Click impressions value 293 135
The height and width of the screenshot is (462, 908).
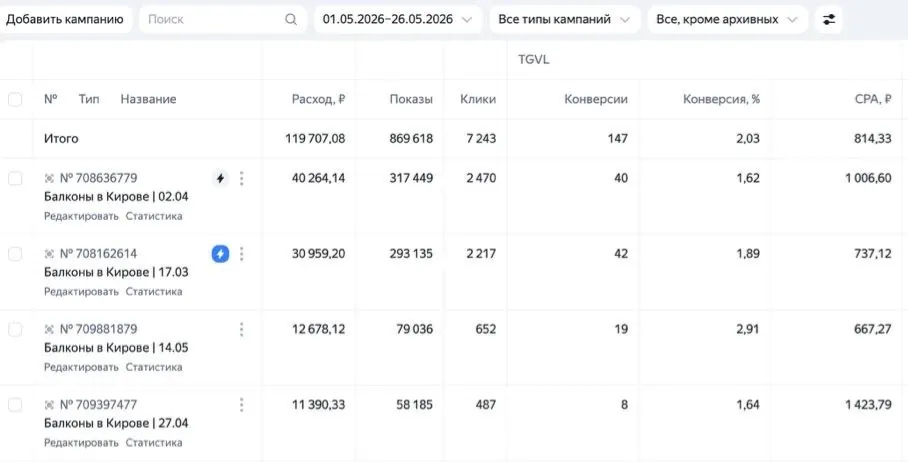pyautogui.click(x=411, y=254)
